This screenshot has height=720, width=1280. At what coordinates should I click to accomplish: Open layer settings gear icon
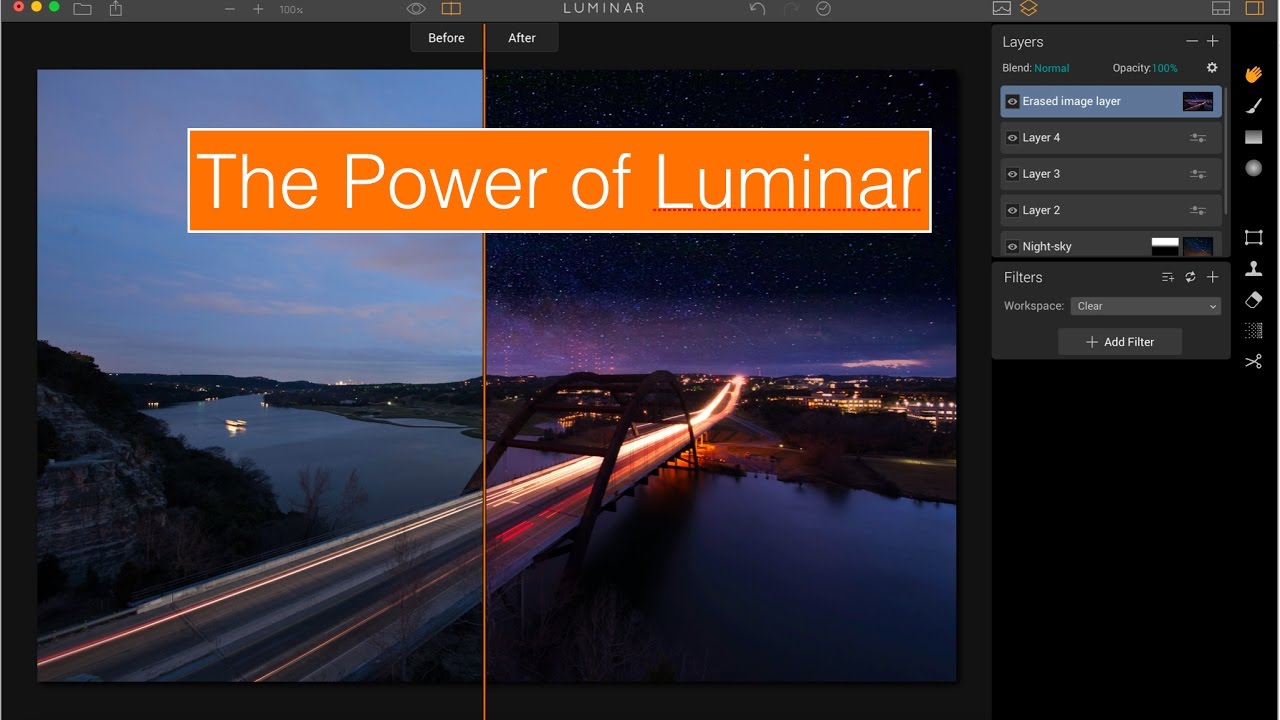click(1212, 68)
